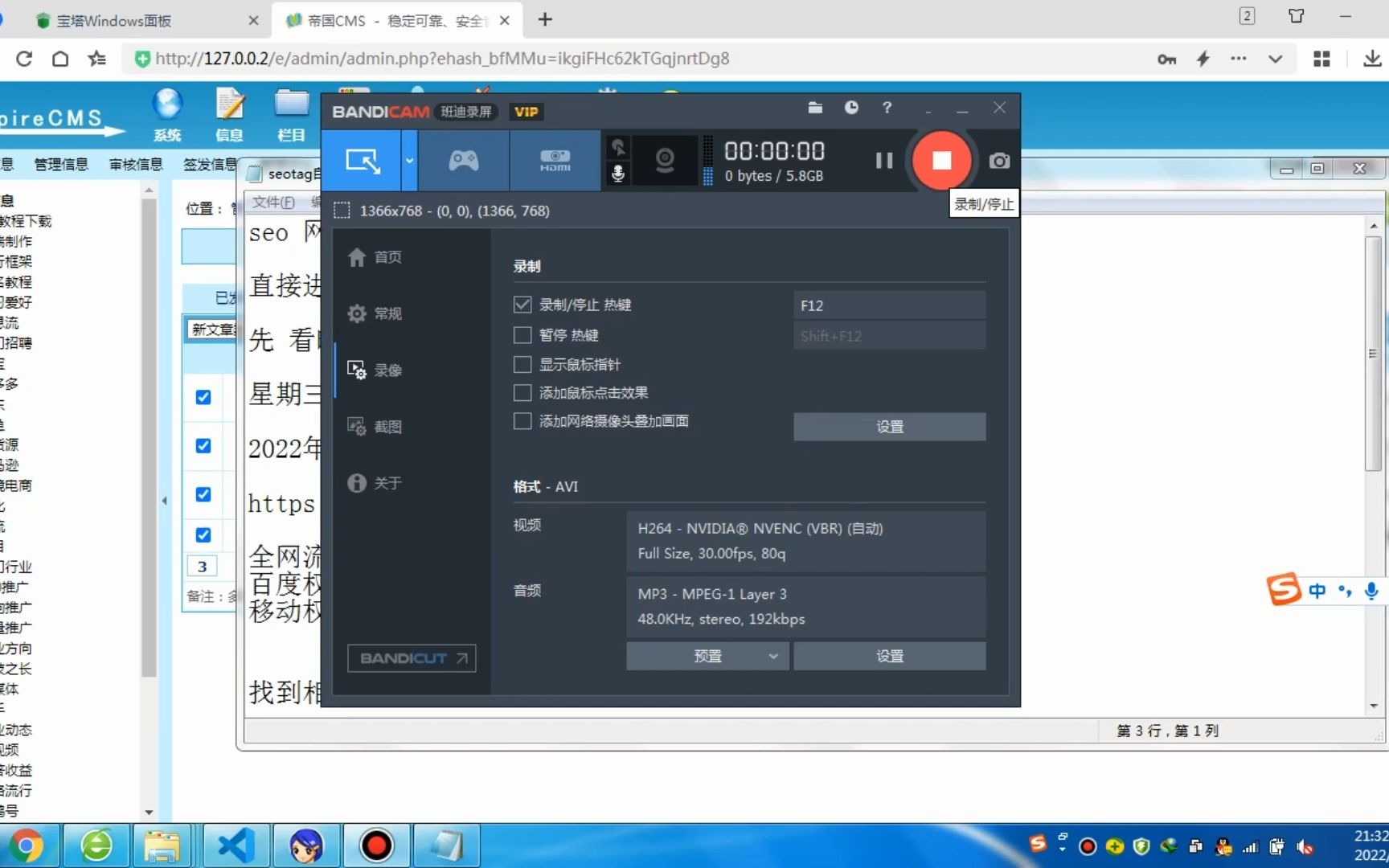Open Bandicam from taskbar
Viewport: 1389px width, 868px height.
point(376,845)
